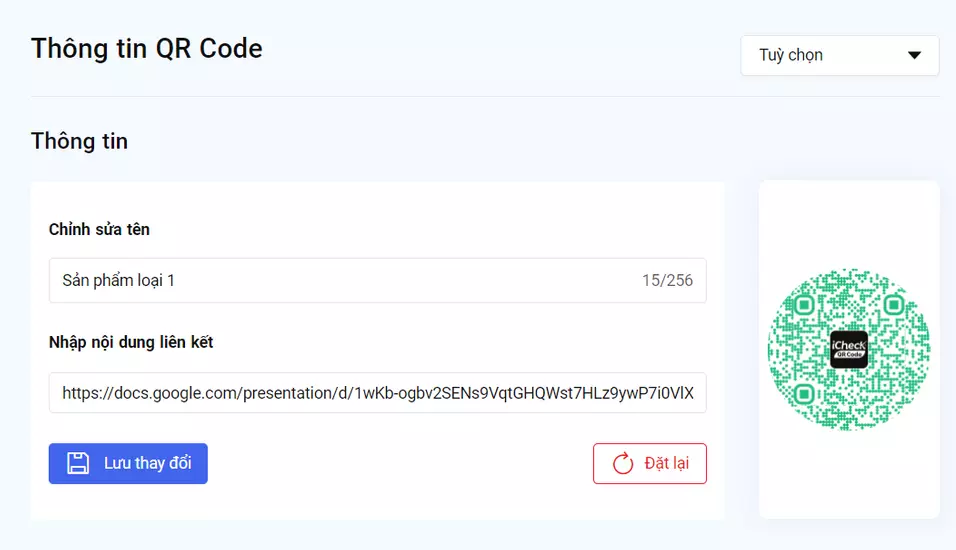The image size is (956, 550).
Task: Click the QR code's top-right finder square
Action: coord(893,304)
